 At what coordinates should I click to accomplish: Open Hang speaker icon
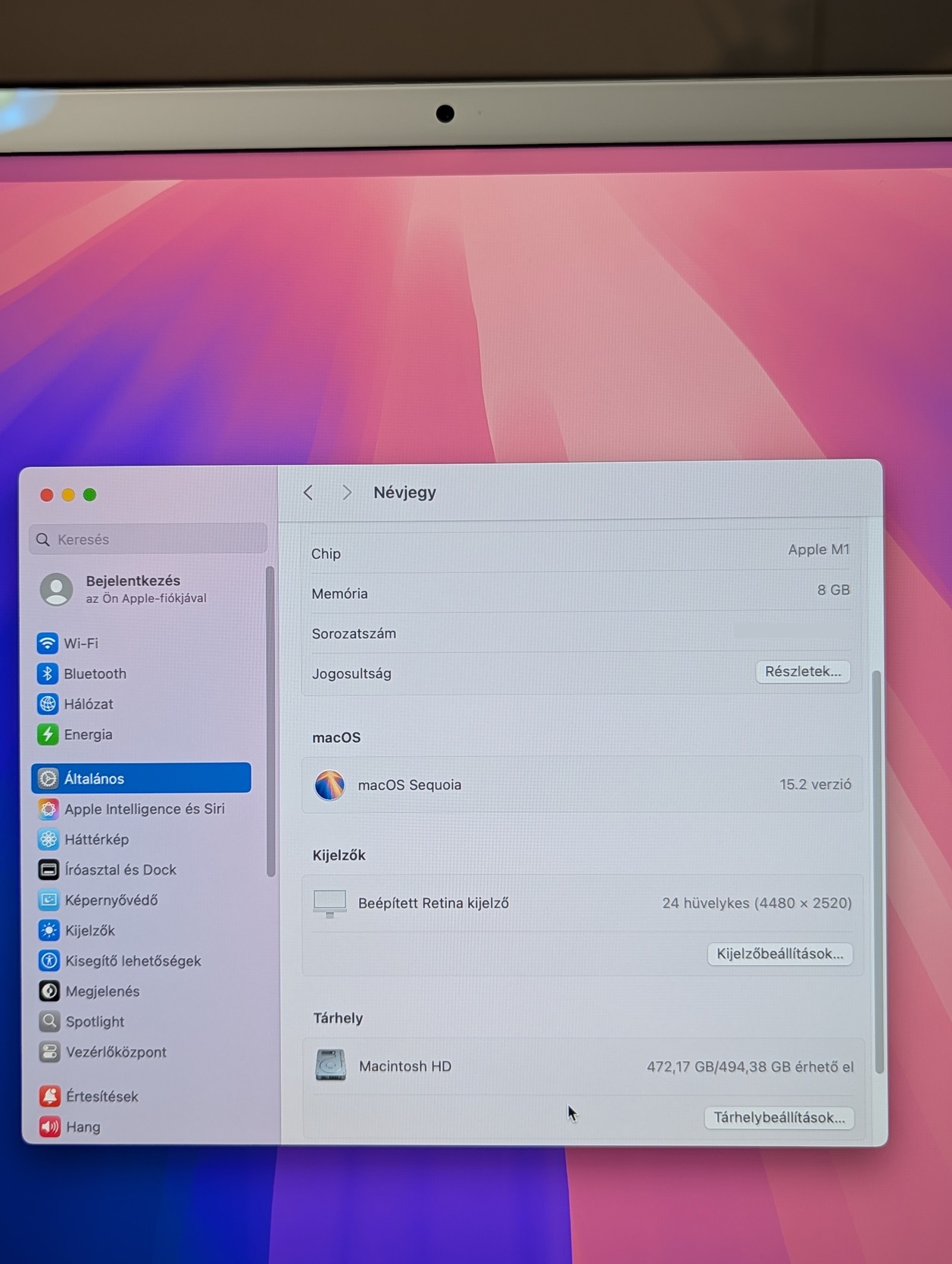point(50,1126)
